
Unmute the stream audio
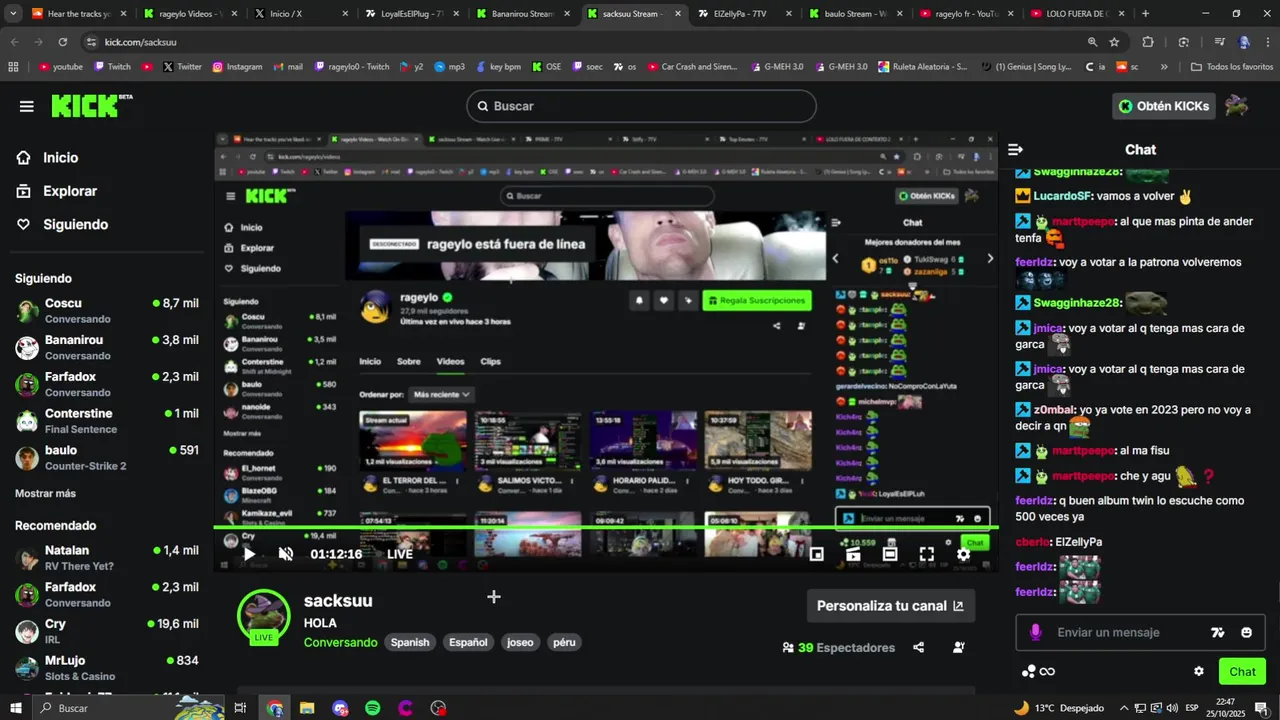tap(286, 554)
